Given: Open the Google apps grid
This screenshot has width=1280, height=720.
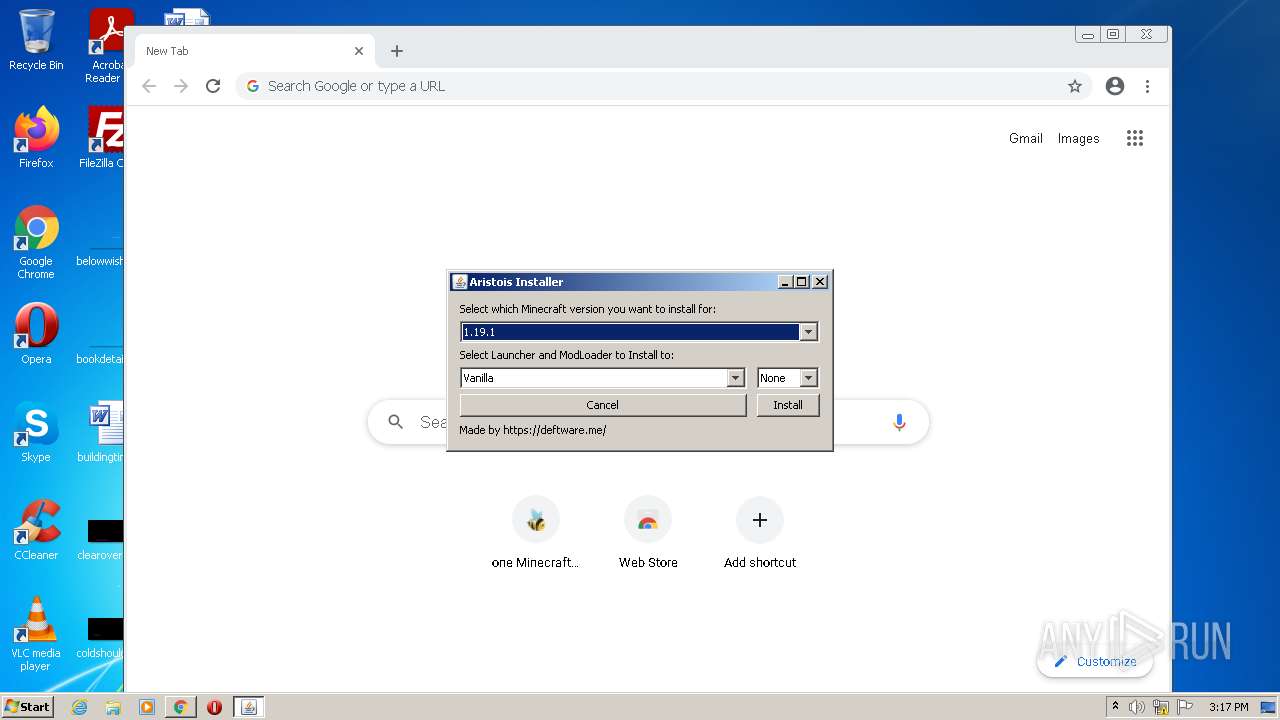Looking at the screenshot, I should 1134,139.
